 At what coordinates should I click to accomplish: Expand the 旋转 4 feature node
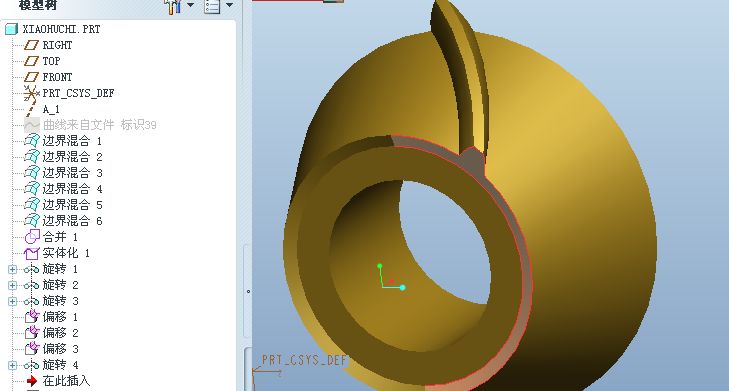(x=13, y=365)
